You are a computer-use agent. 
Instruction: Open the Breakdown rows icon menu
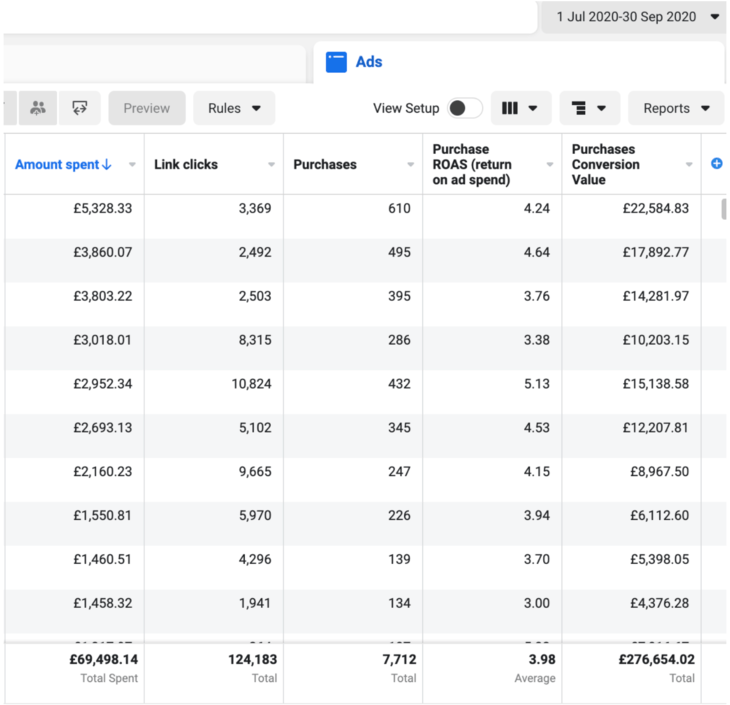tap(589, 108)
